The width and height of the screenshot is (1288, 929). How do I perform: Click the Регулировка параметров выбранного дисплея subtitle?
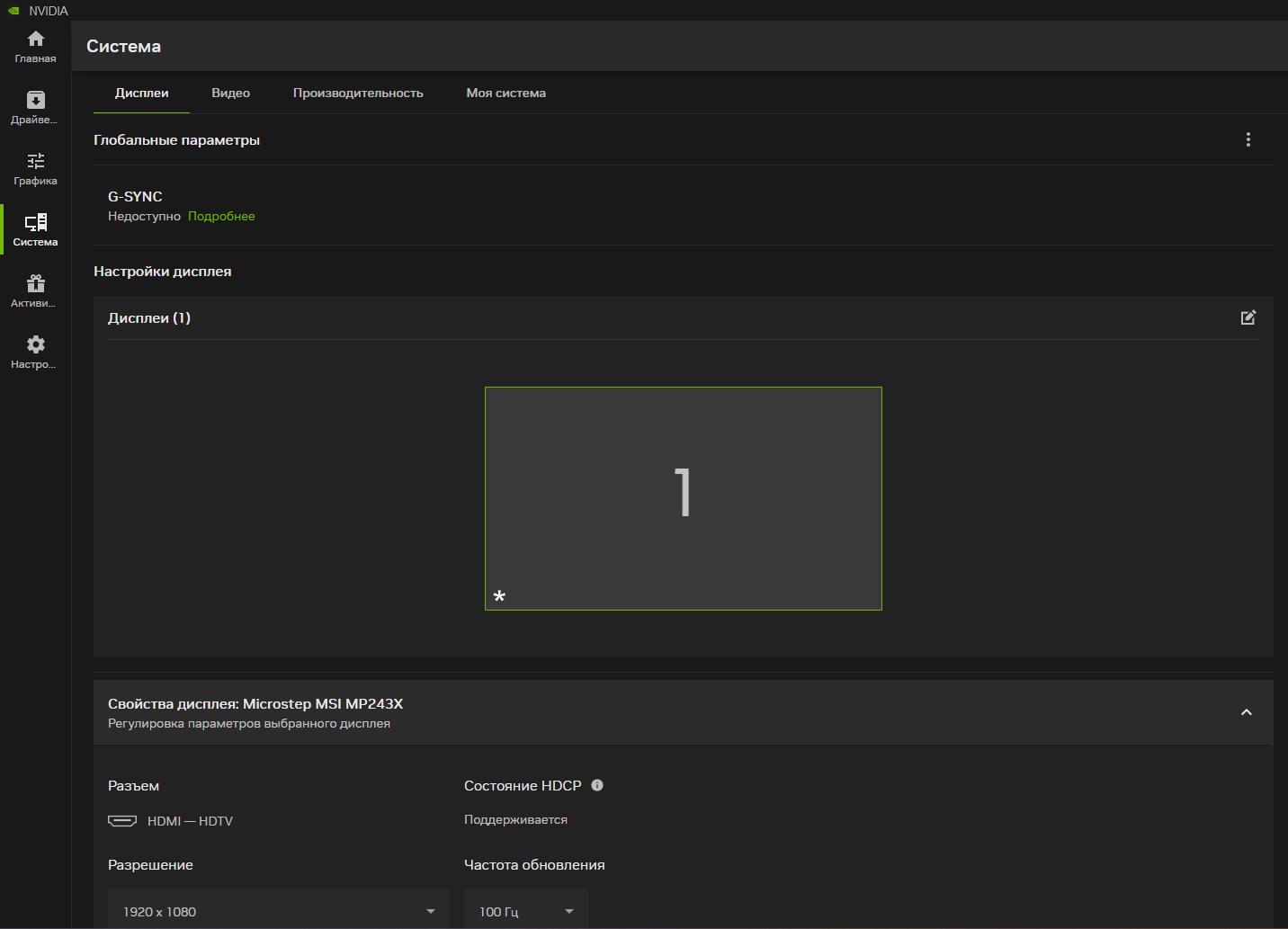coord(249,723)
